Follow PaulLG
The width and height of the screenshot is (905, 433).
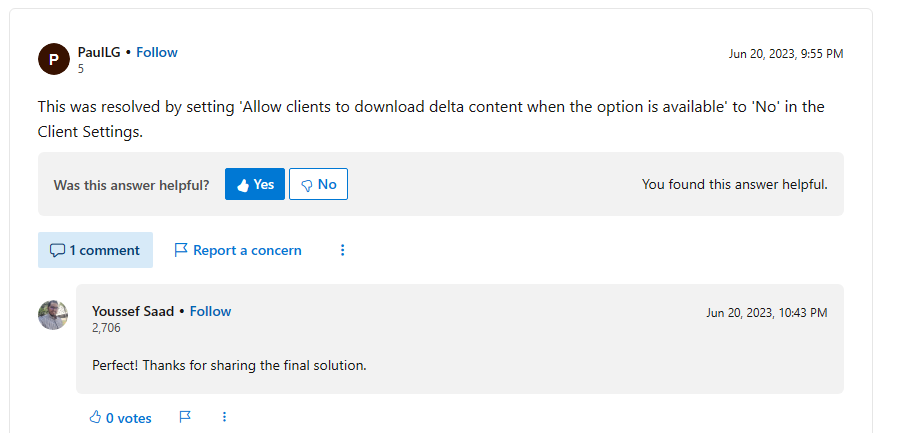[x=157, y=53]
